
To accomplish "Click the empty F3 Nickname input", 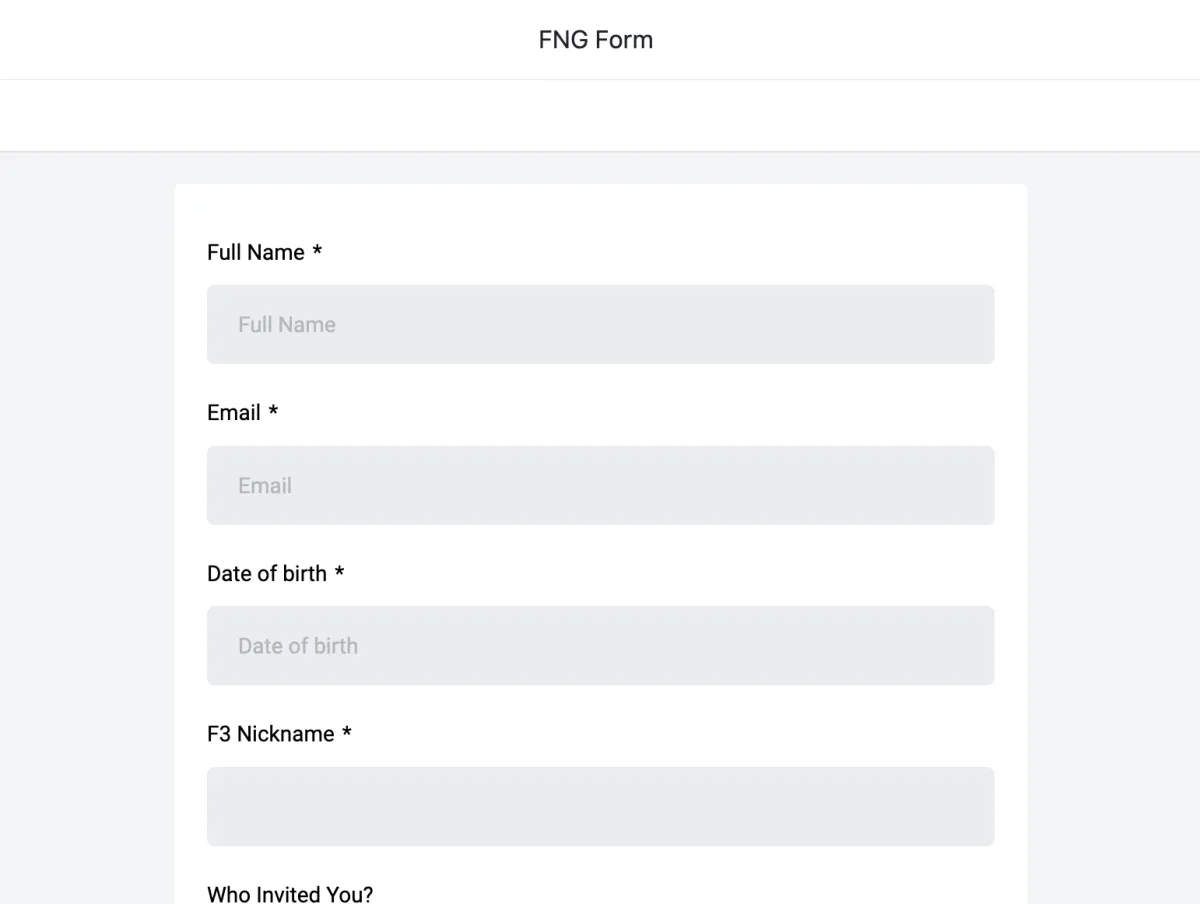I will click(600, 806).
